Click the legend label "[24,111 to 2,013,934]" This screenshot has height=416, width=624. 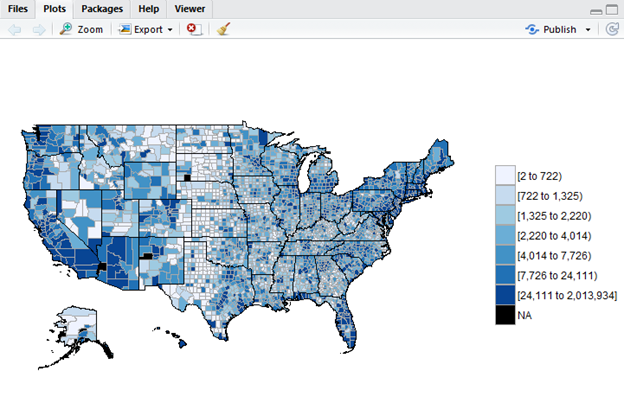pyautogui.click(x=567, y=295)
